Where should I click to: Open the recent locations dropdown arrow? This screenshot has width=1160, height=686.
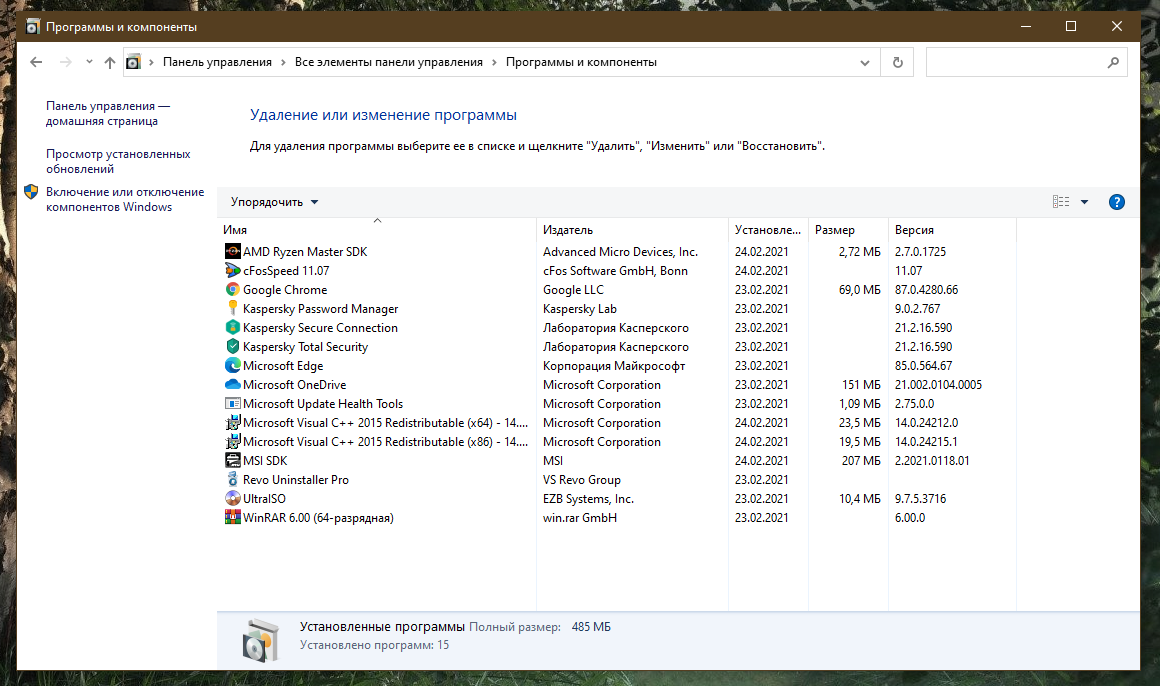click(x=89, y=62)
